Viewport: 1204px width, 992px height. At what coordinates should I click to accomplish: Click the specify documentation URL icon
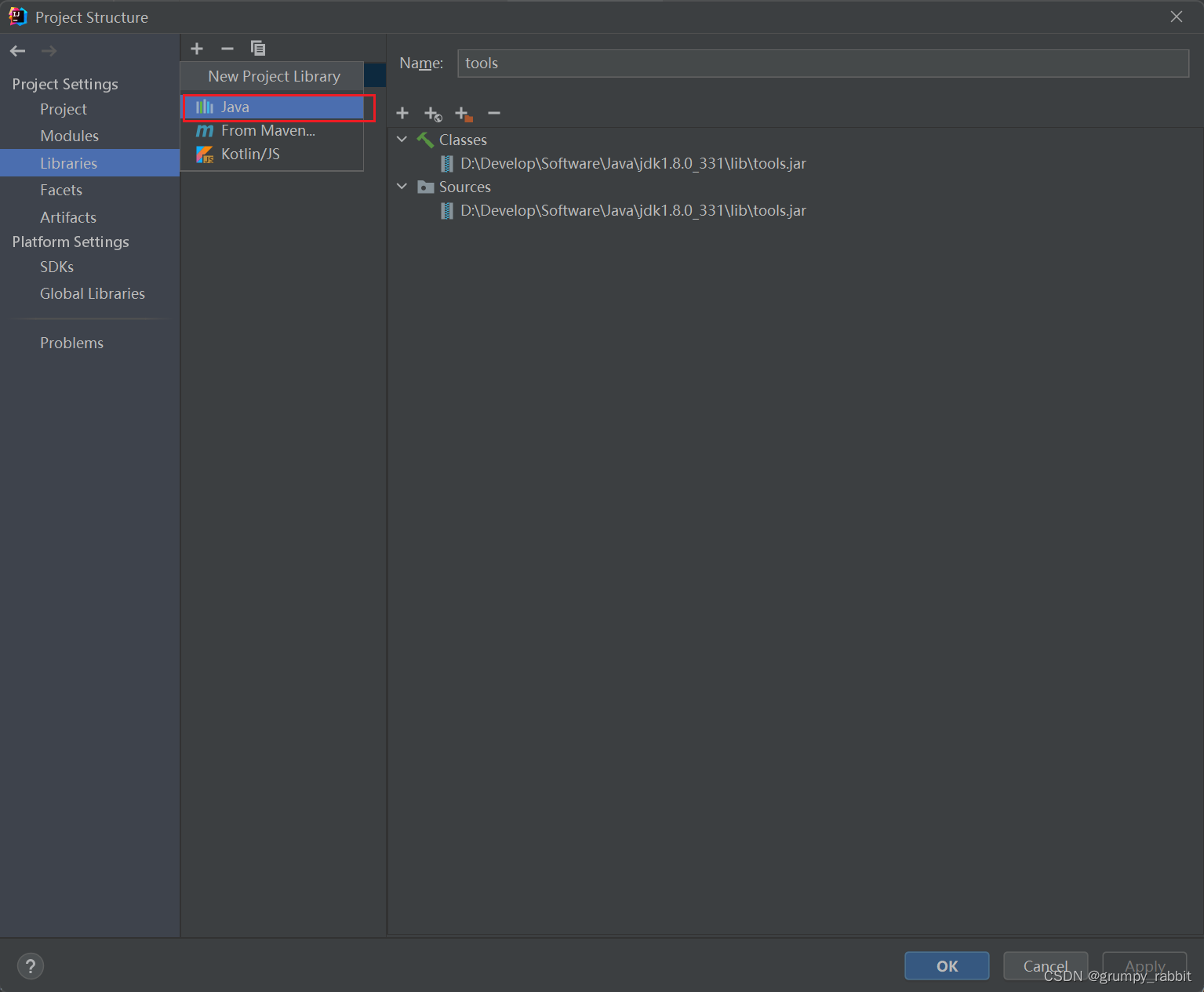pos(433,114)
